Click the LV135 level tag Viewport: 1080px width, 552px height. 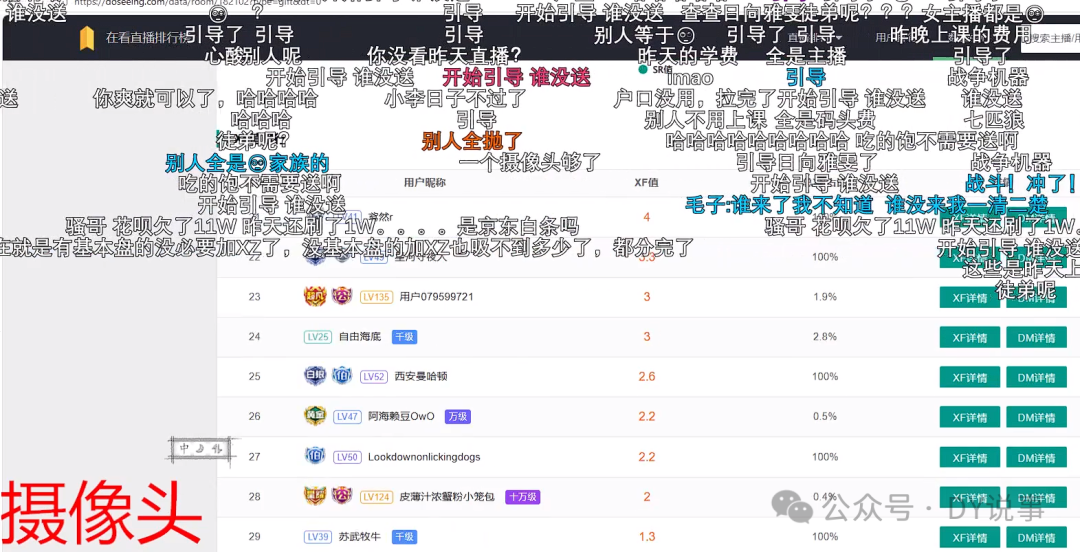click(x=376, y=297)
